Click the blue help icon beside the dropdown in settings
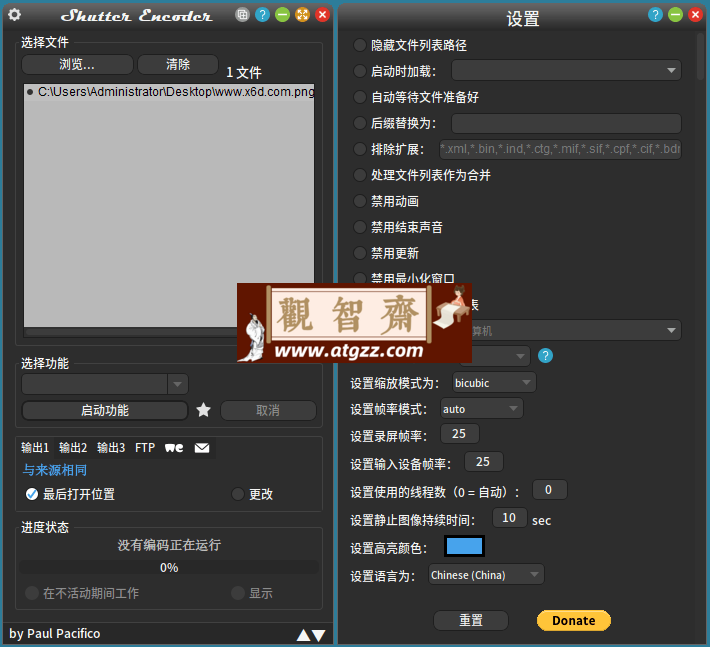The image size is (710, 647). click(546, 356)
